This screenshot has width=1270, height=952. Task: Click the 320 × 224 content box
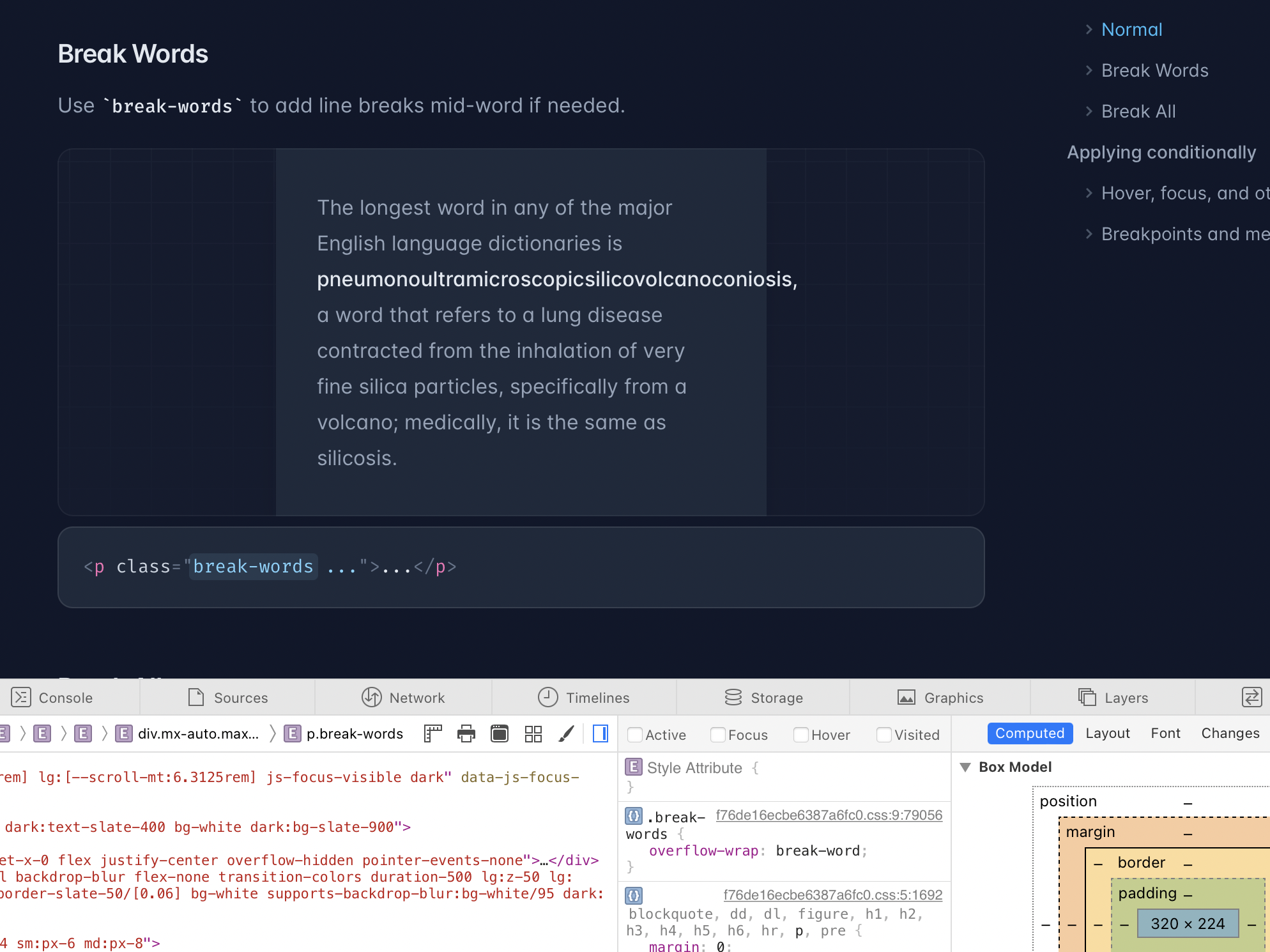(x=1187, y=923)
